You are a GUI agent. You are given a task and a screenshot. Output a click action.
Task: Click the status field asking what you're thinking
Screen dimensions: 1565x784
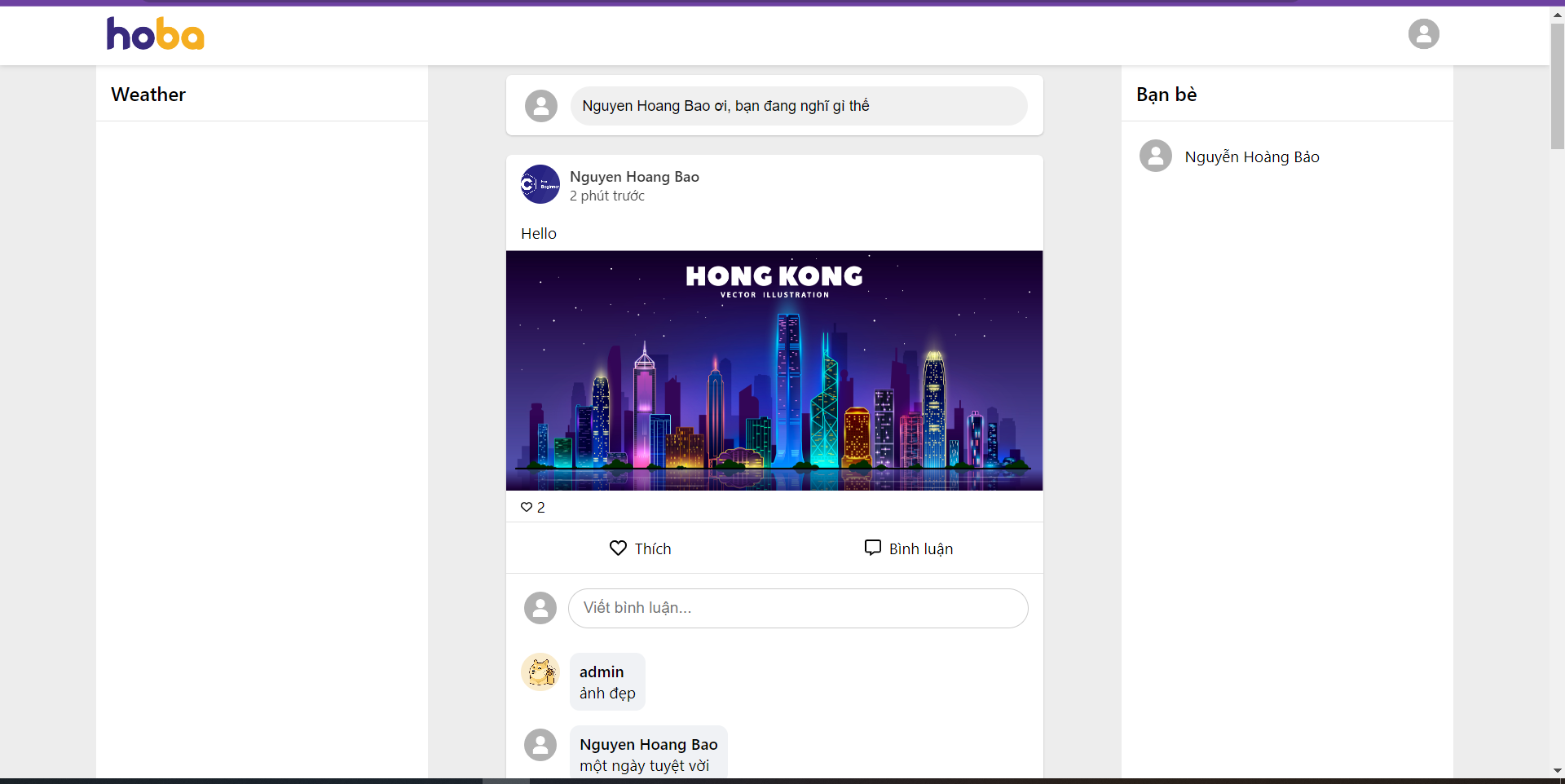pyautogui.click(x=800, y=106)
